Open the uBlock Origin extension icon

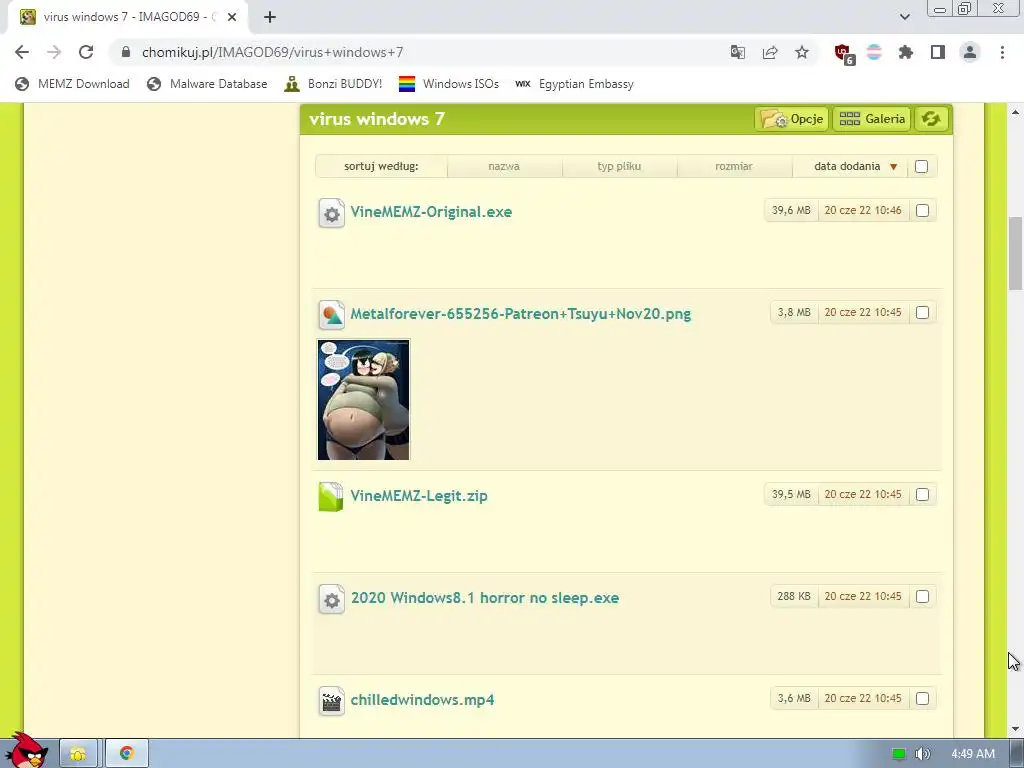pos(844,54)
